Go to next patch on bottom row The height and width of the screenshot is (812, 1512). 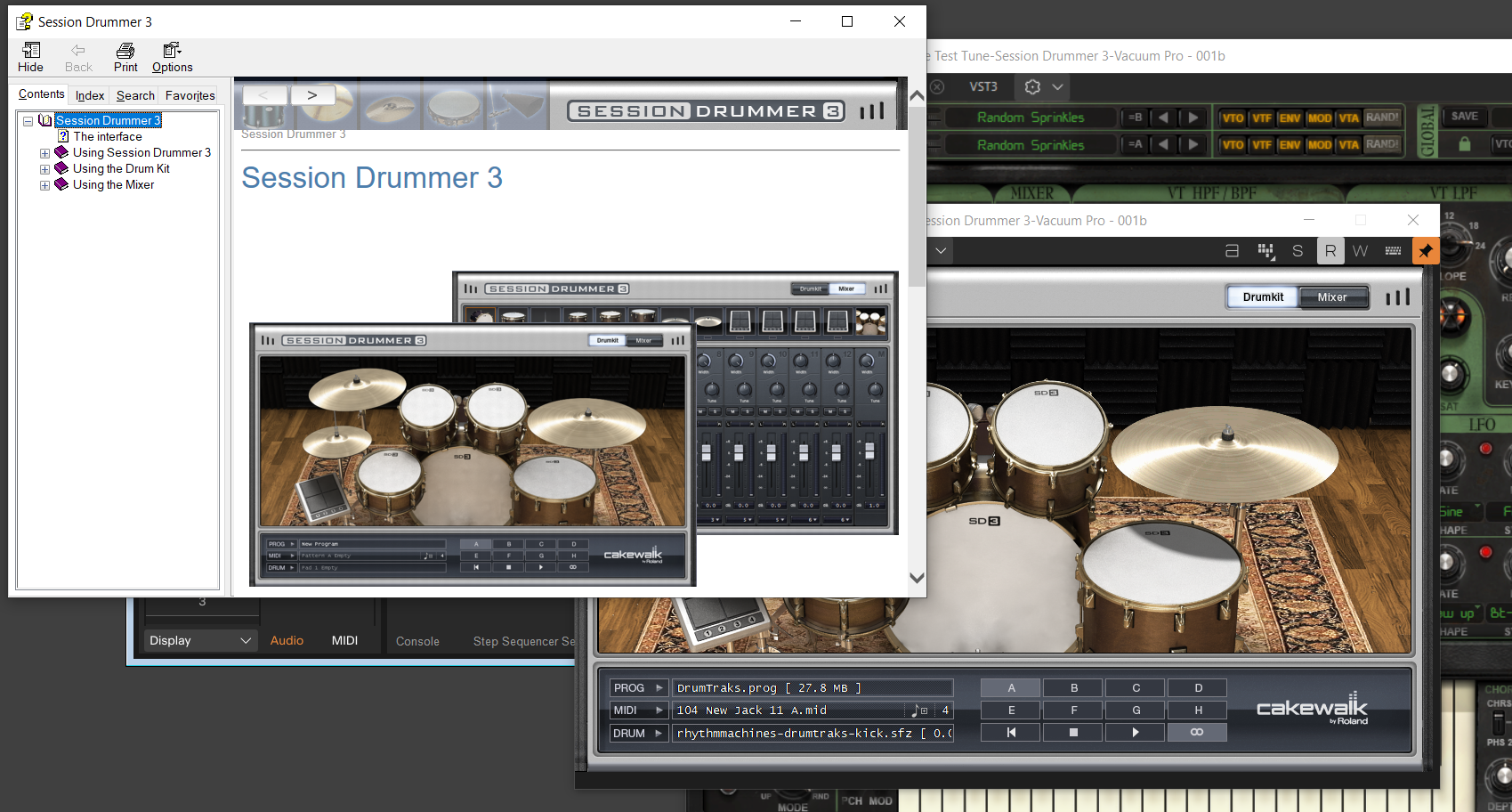(1193, 144)
